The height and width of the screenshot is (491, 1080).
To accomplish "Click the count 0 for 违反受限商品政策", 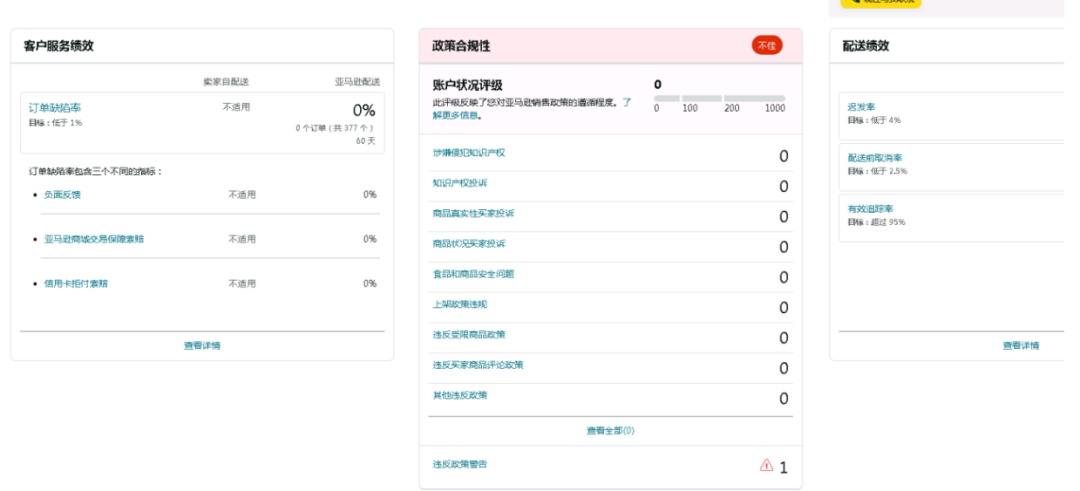I will [783, 338].
